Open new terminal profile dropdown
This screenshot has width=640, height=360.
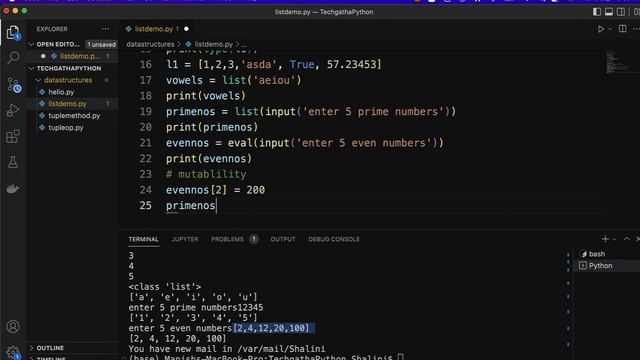[614, 240]
